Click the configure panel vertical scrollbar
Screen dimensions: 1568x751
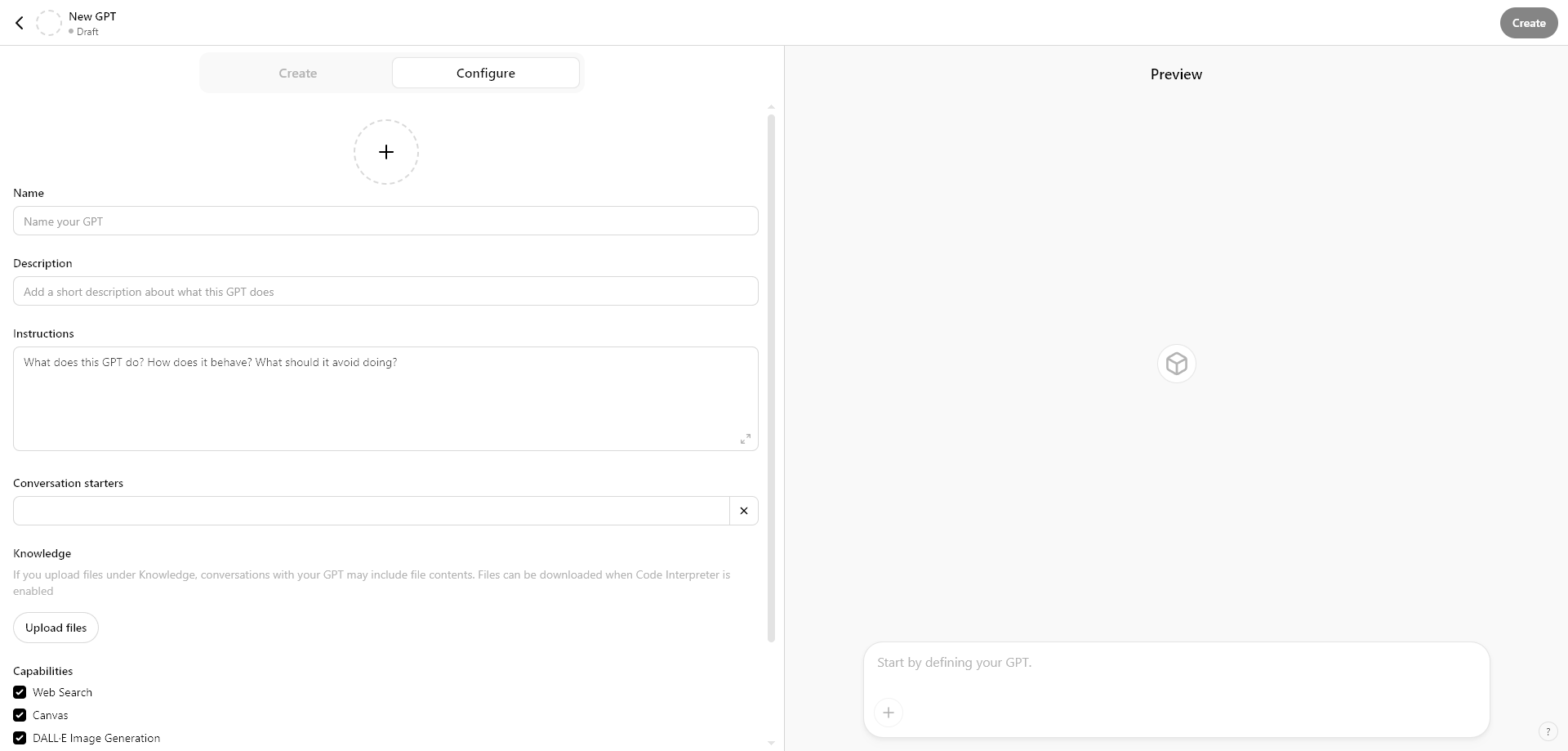tap(771, 376)
